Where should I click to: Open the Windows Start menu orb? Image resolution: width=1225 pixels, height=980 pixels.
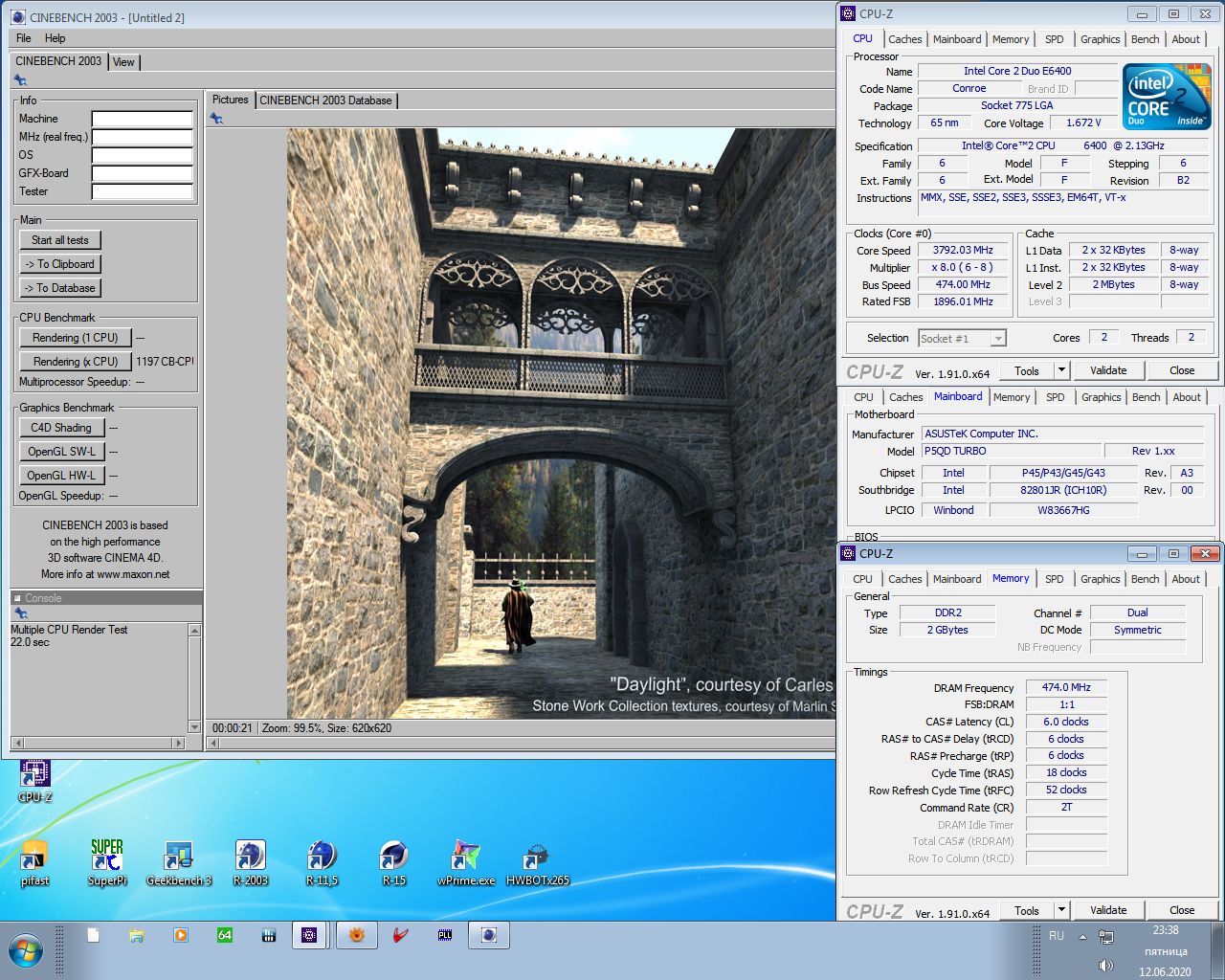click(x=26, y=951)
